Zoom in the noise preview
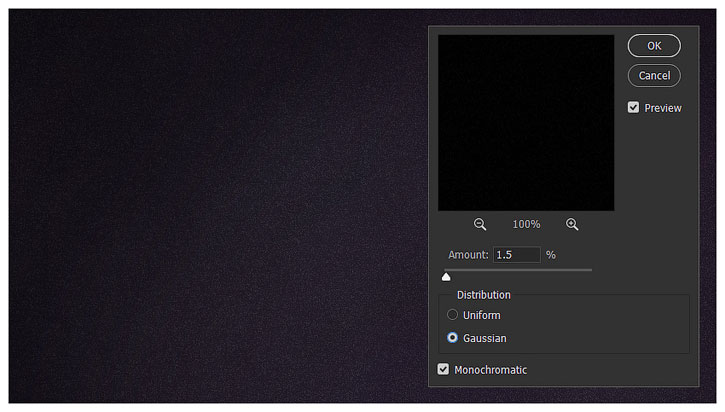This screenshot has height=412, width=725. [x=572, y=225]
